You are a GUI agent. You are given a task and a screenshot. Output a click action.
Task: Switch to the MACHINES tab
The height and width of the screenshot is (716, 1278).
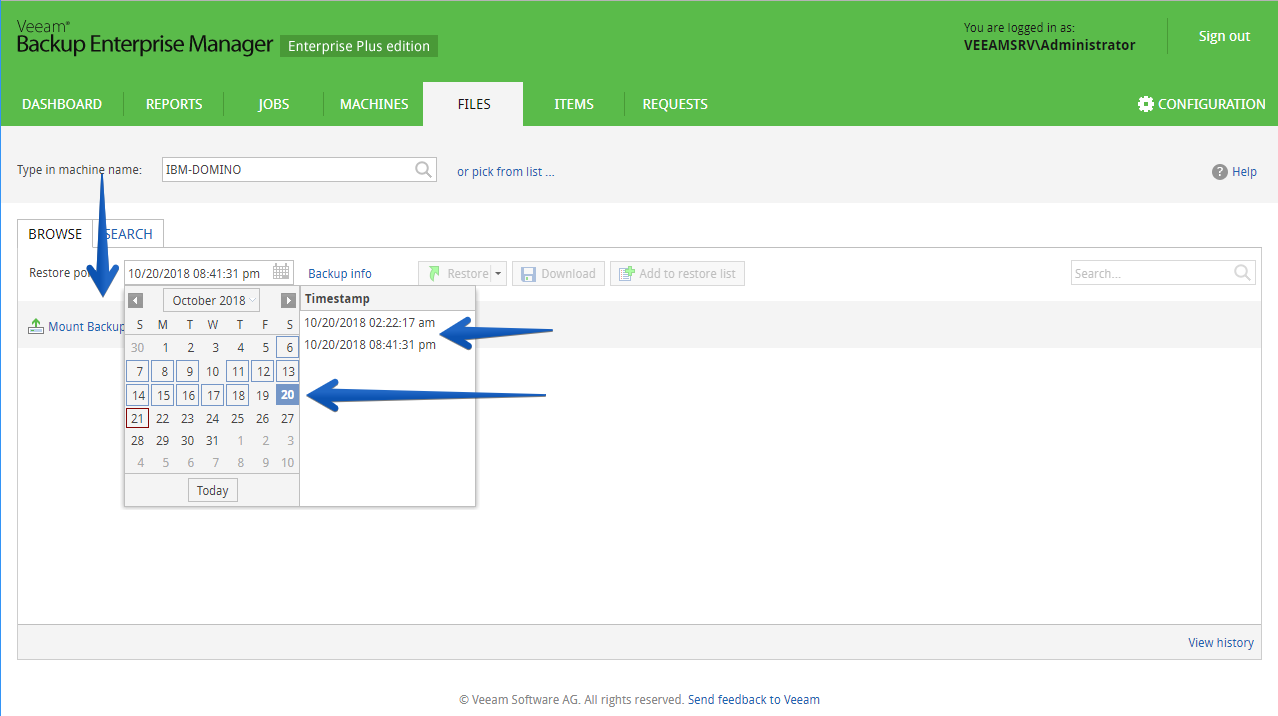(374, 104)
